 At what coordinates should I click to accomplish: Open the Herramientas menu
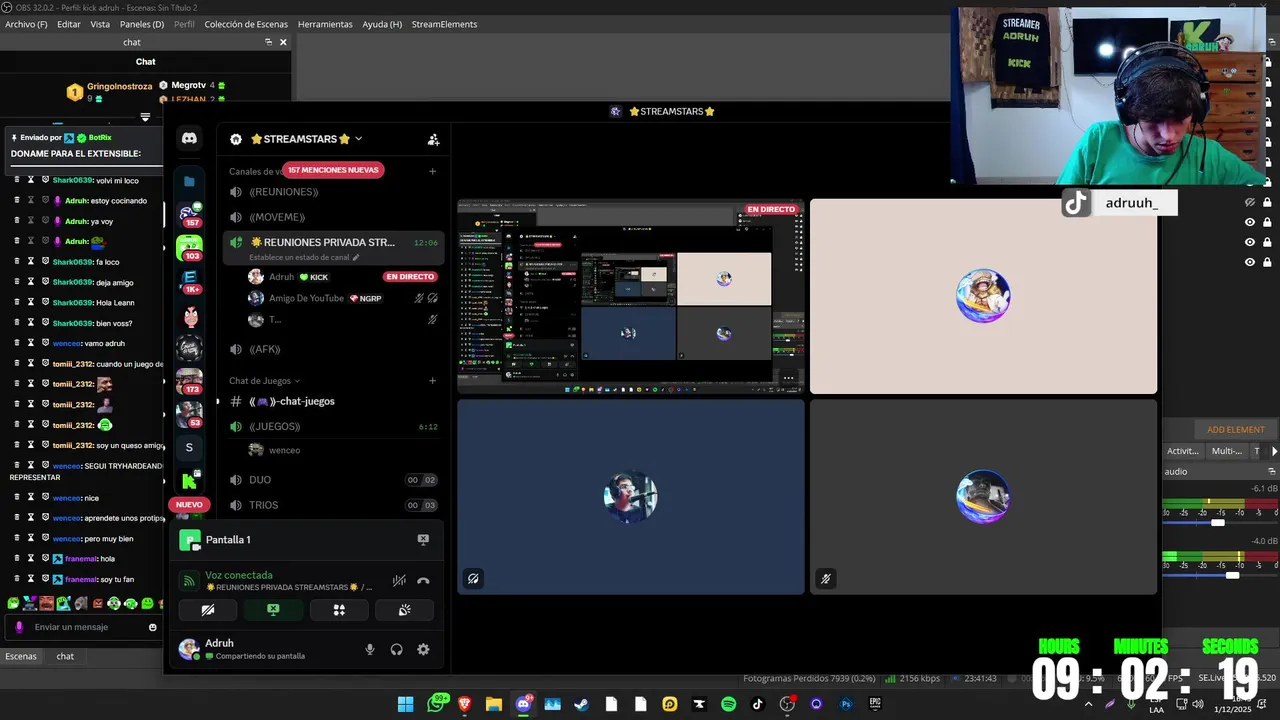pos(325,24)
